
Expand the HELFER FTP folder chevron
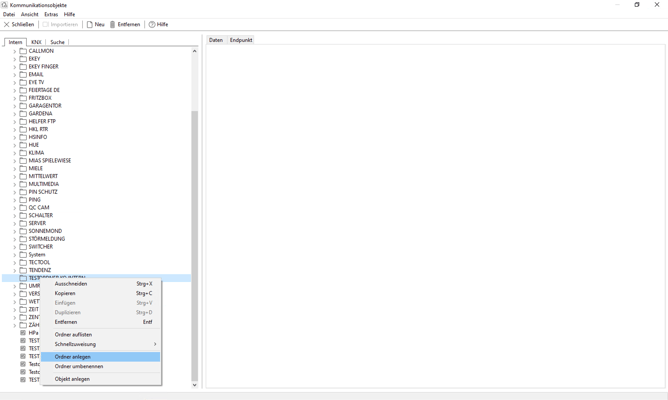pos(14,121)
